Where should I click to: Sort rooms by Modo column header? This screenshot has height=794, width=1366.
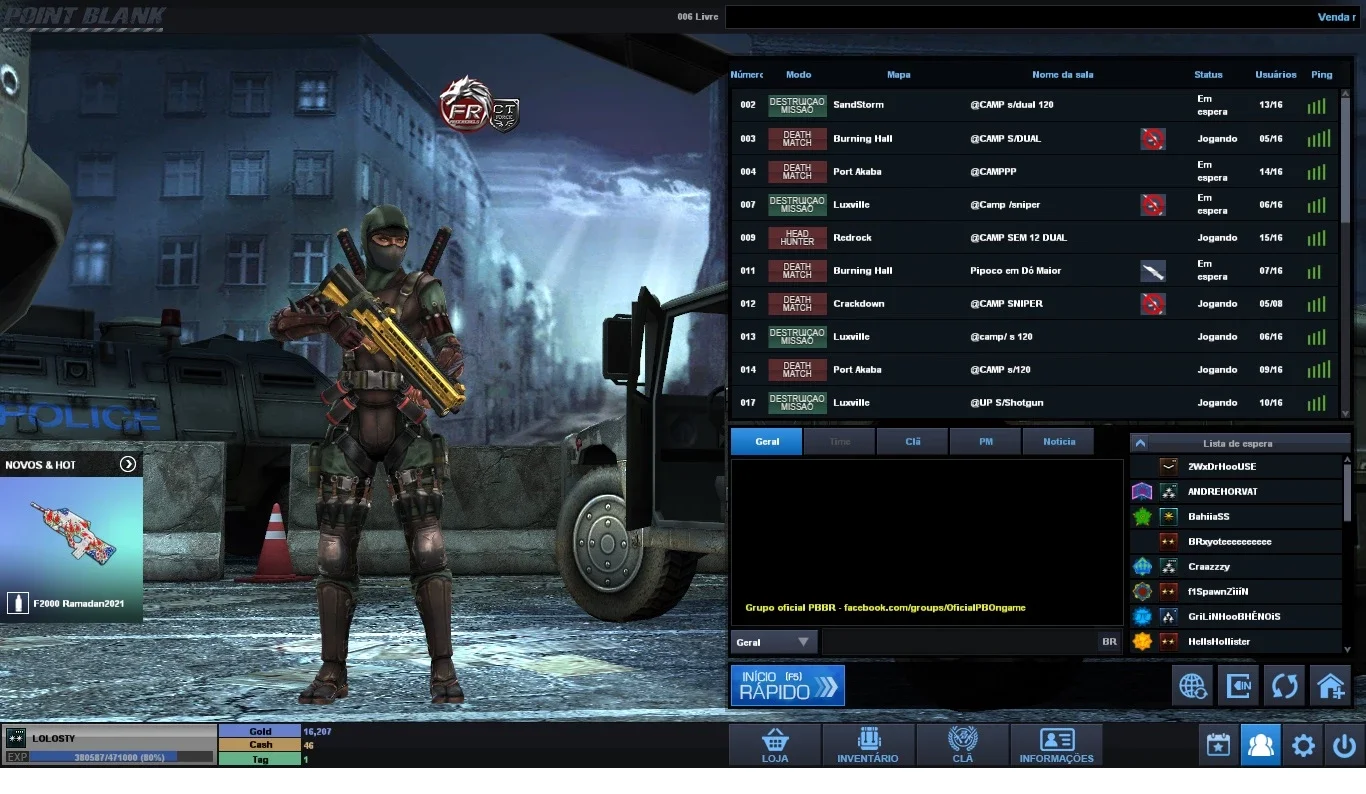tap(799, 75)
